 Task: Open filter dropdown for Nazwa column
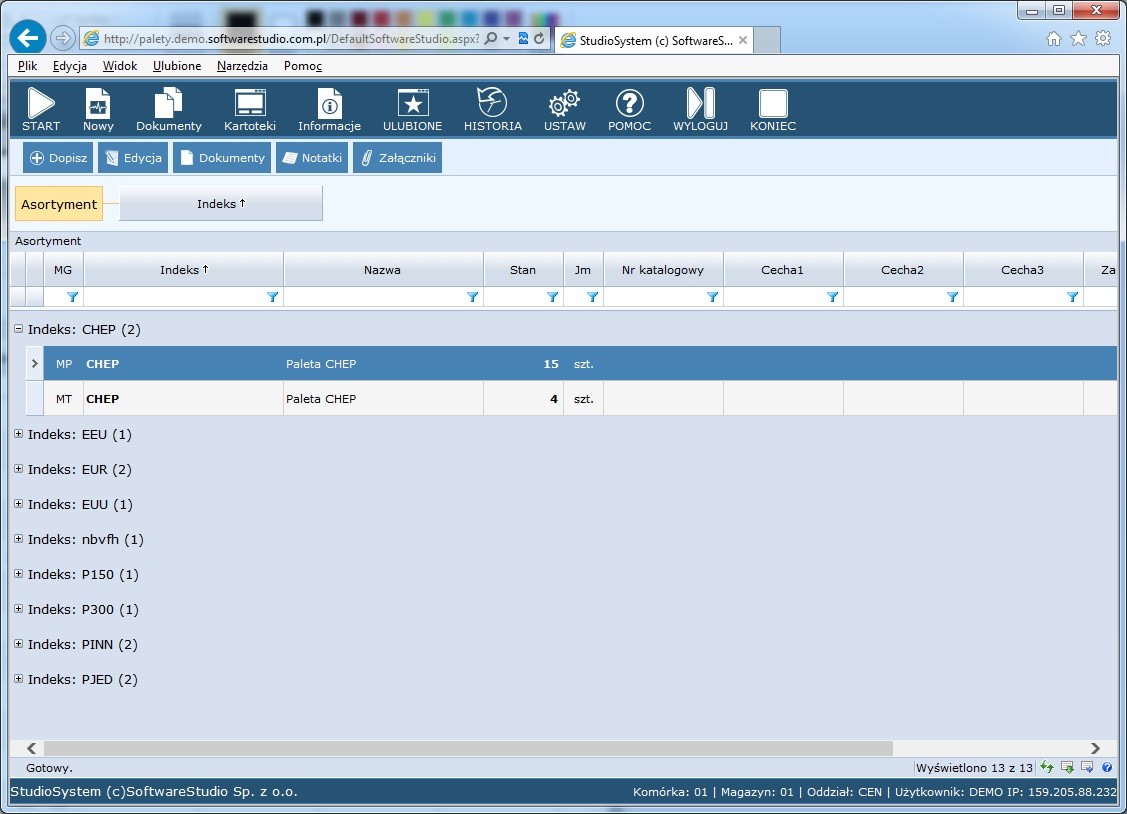(472, 297)
